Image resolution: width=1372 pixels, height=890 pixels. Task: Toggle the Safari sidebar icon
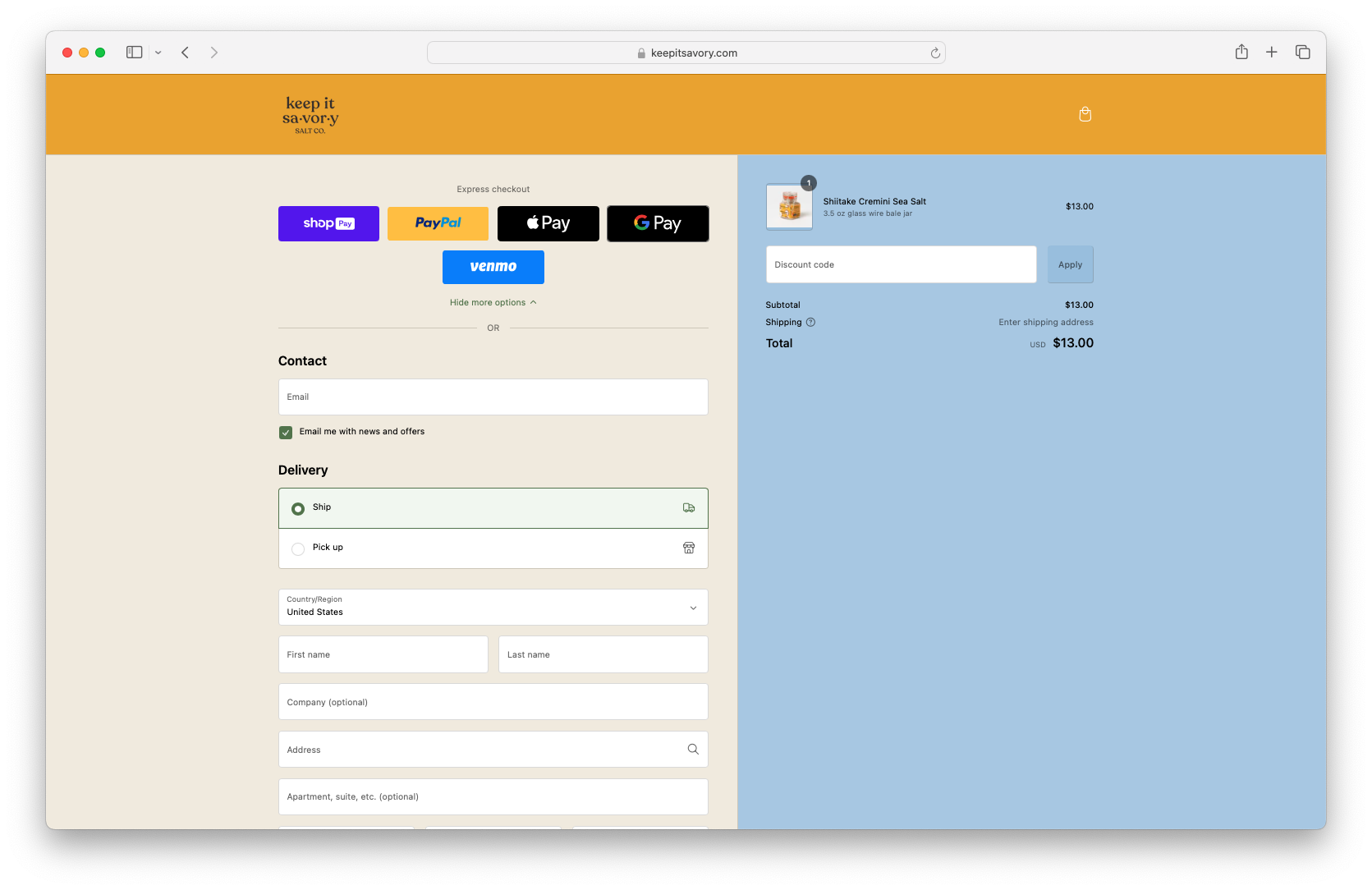click(x=134, y=53)
